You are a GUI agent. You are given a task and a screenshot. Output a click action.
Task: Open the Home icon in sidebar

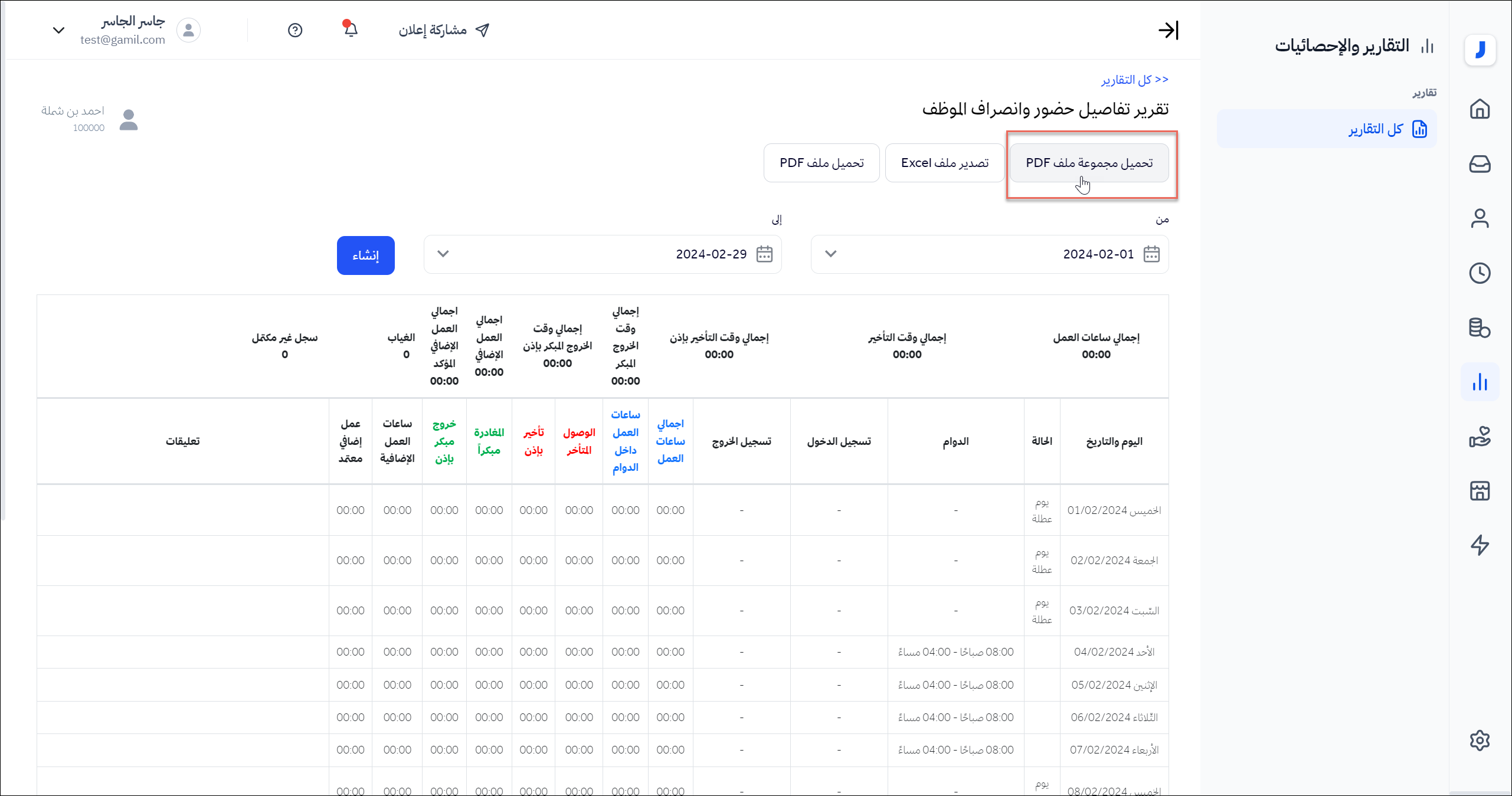pyautogui.click(x=1480, y=109)
